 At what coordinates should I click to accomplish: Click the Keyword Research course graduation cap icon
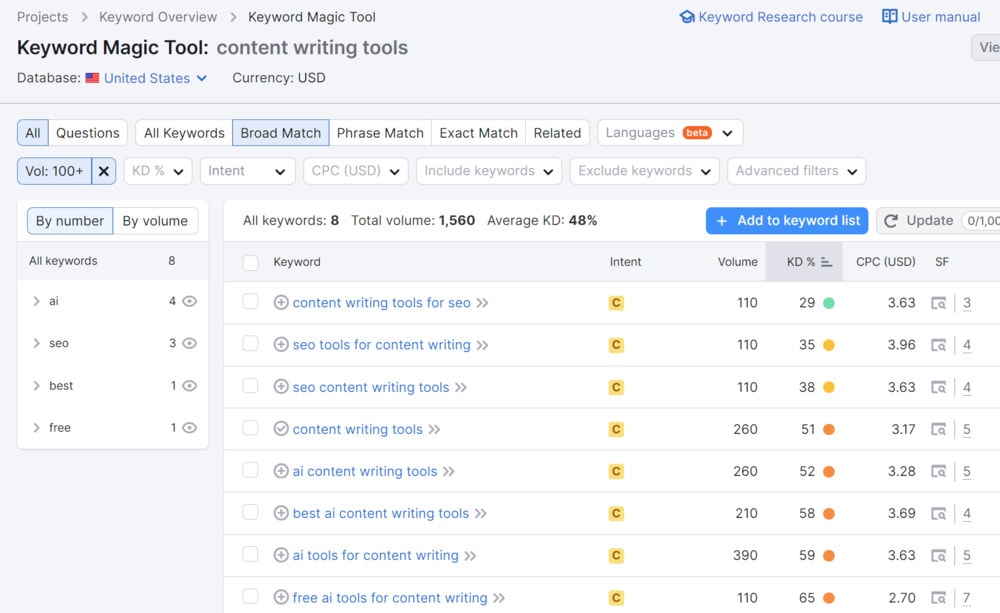click(687, 17)
